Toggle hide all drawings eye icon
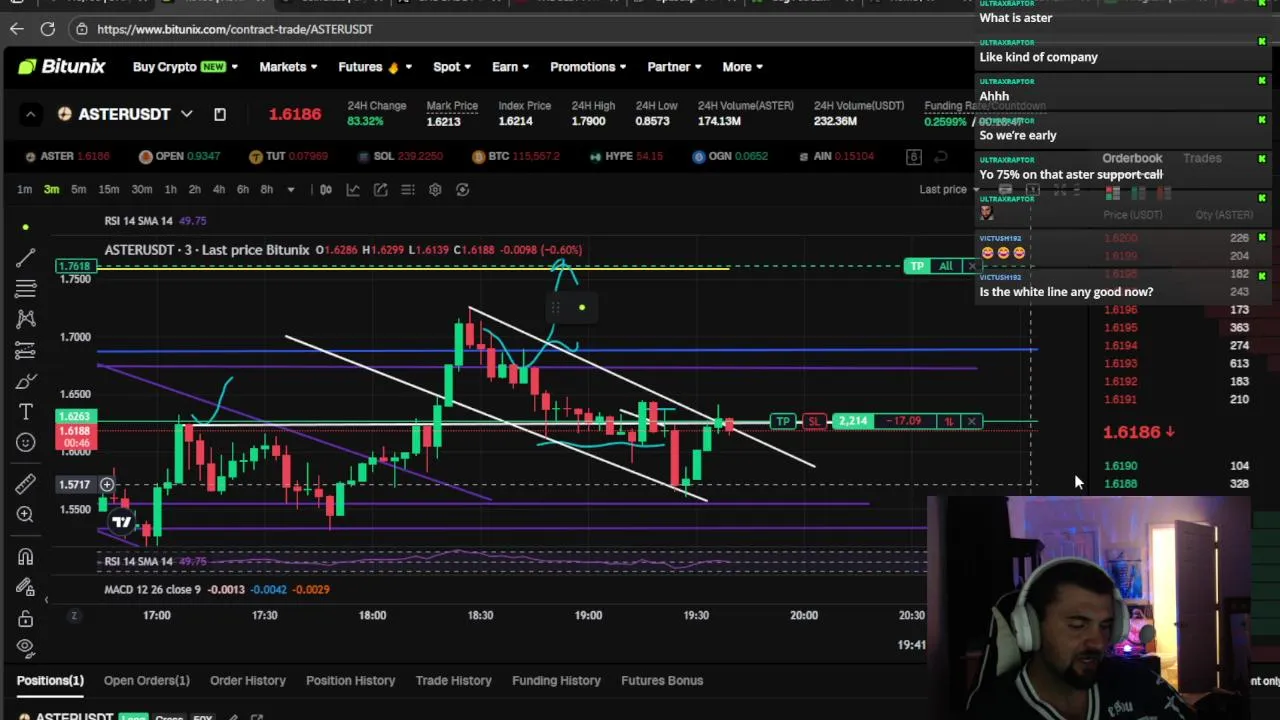Viewport: 1280px width, 720px height. click(x=26, y=647)
